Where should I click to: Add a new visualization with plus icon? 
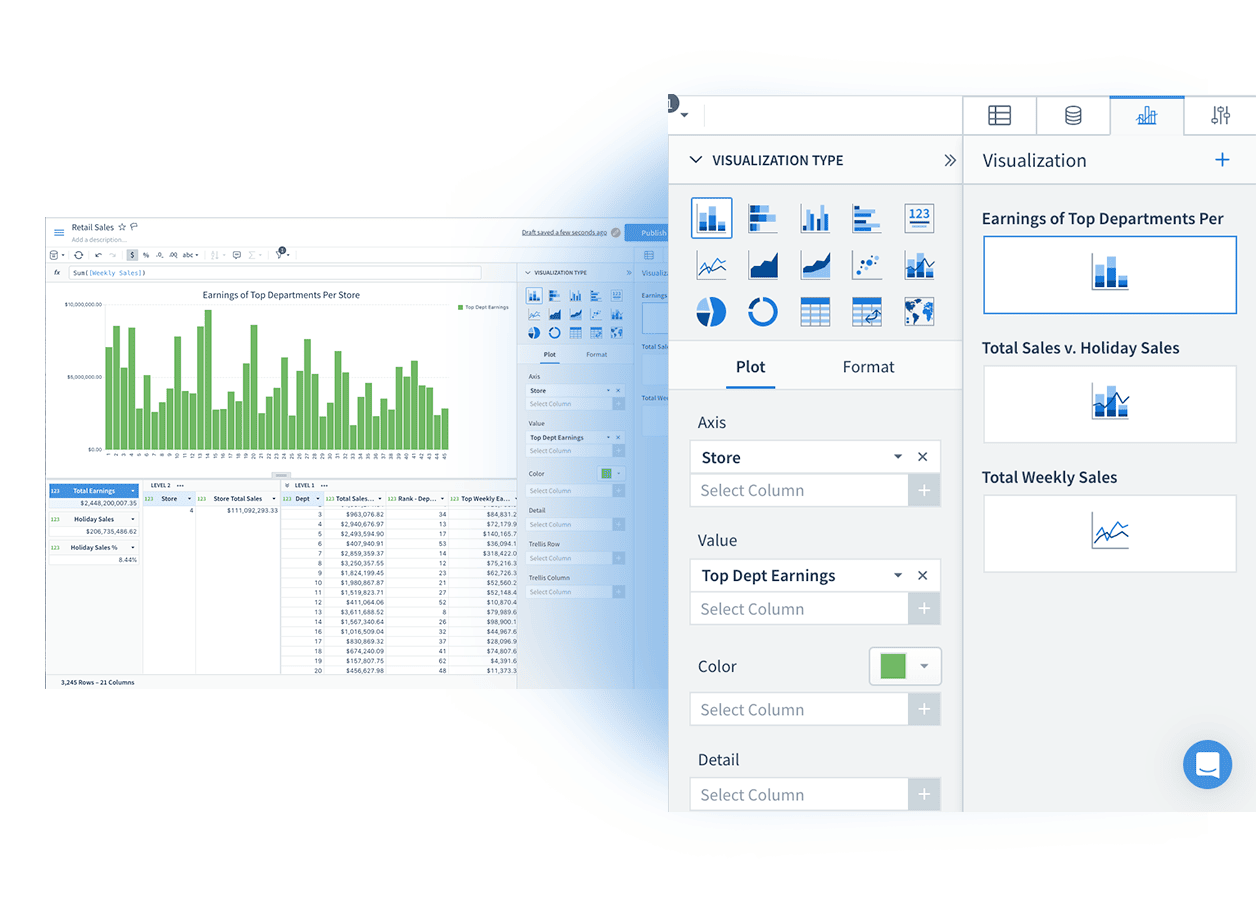pyautogui.click(x=1222, y=160)
